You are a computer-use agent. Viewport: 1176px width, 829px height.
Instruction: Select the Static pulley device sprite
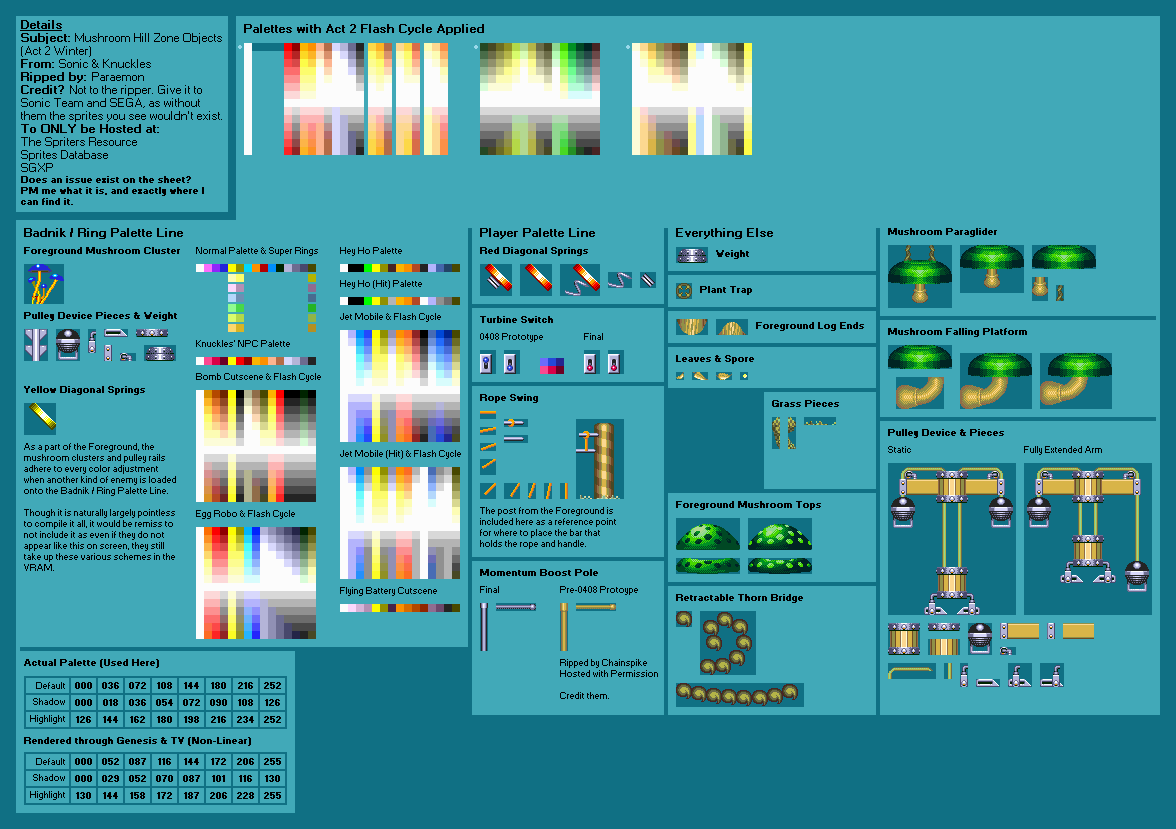951,539
